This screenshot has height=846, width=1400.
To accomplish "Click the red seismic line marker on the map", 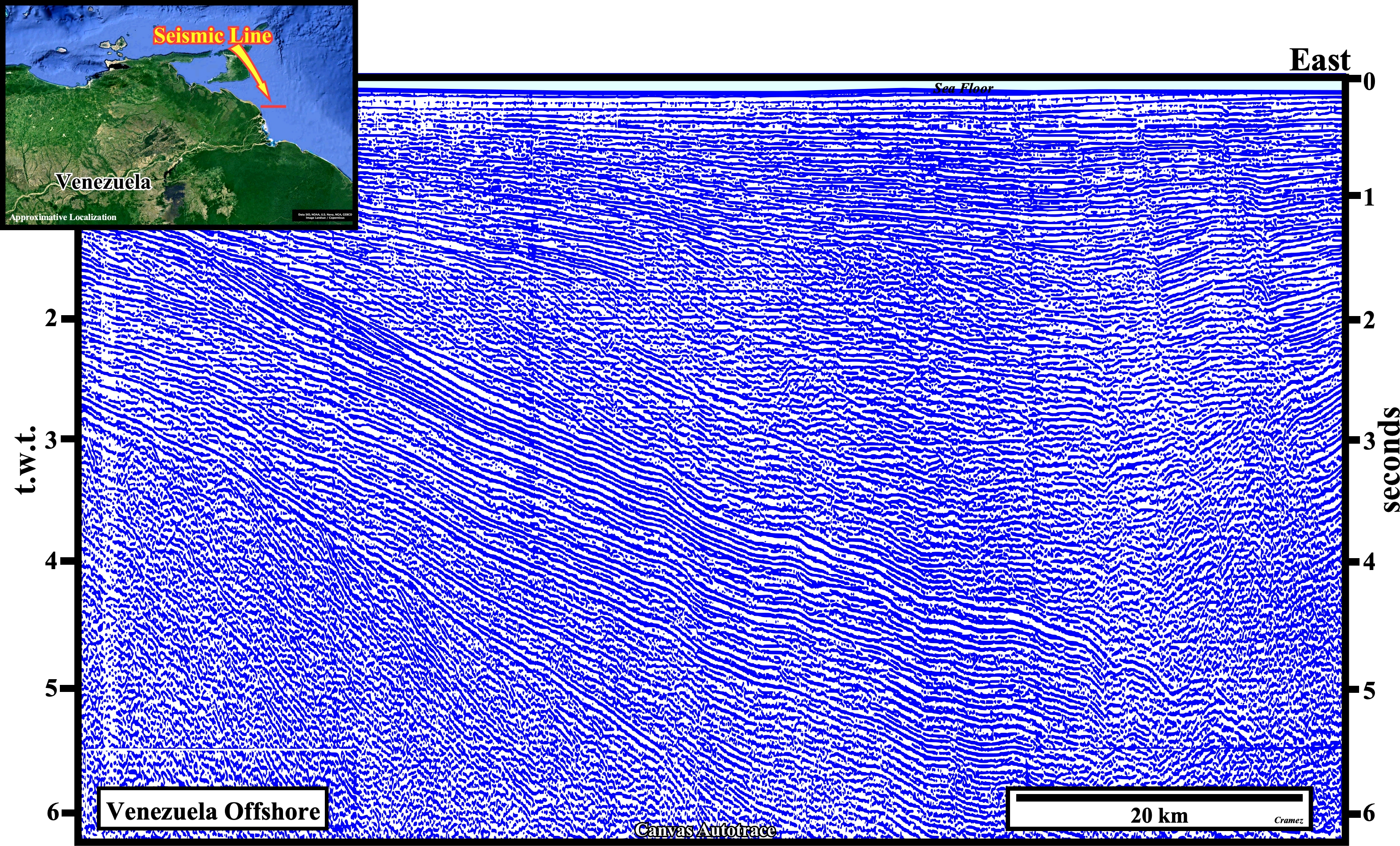I will [274, 106].
